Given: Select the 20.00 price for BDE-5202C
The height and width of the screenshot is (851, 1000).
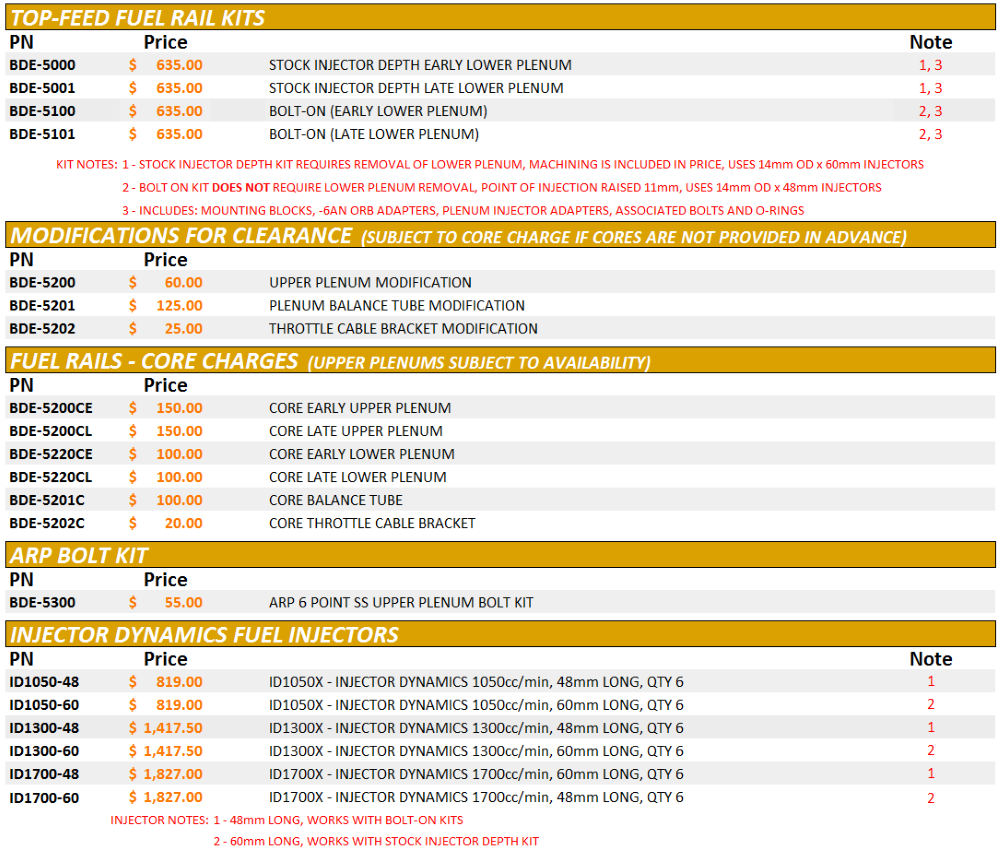Looking at the screenshot, I should pyautogui.click(x=184, y=523).
